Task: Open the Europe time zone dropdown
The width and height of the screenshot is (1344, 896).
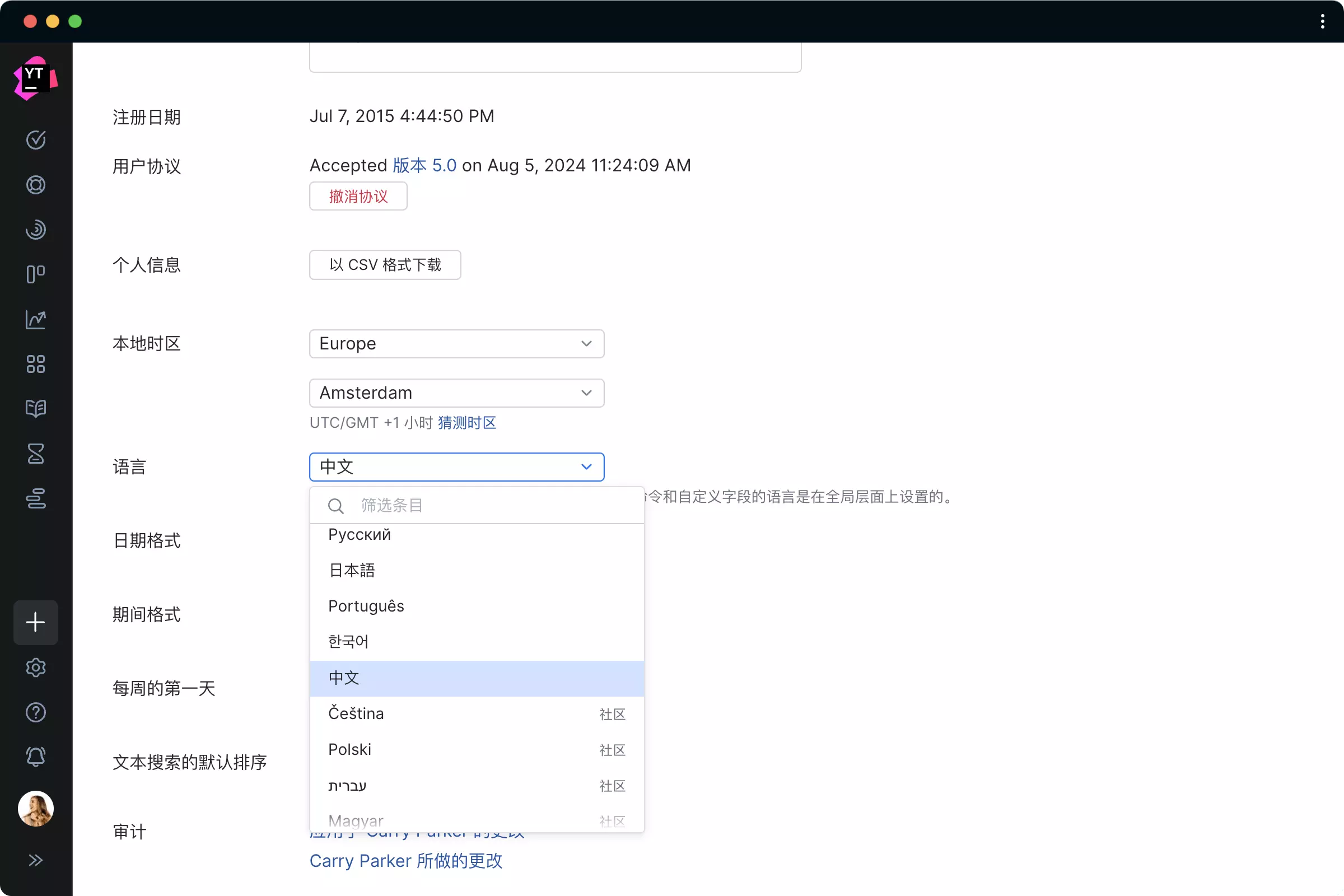Action: tap(456, 343)
